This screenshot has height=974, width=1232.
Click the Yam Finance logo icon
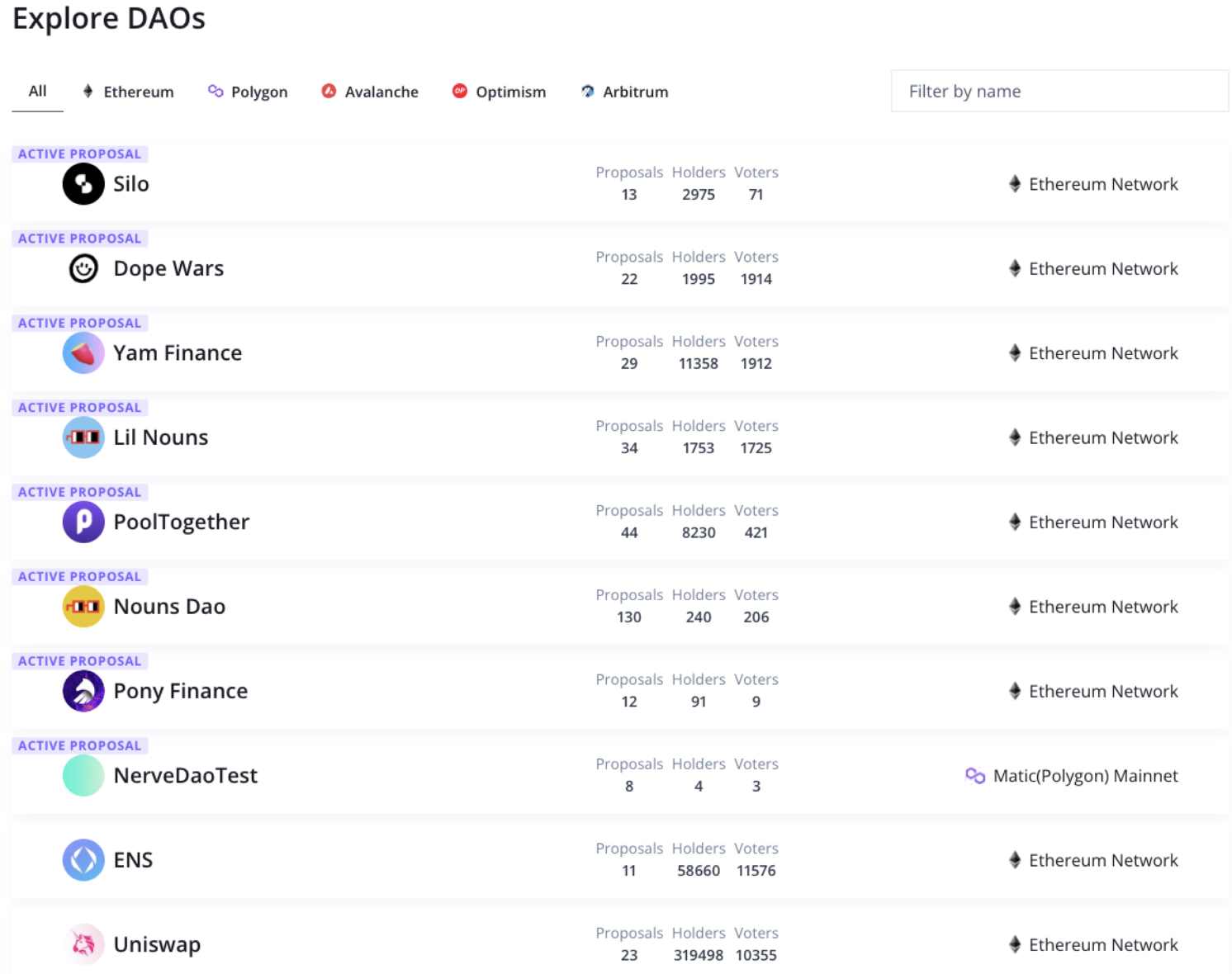pos(83,353)
